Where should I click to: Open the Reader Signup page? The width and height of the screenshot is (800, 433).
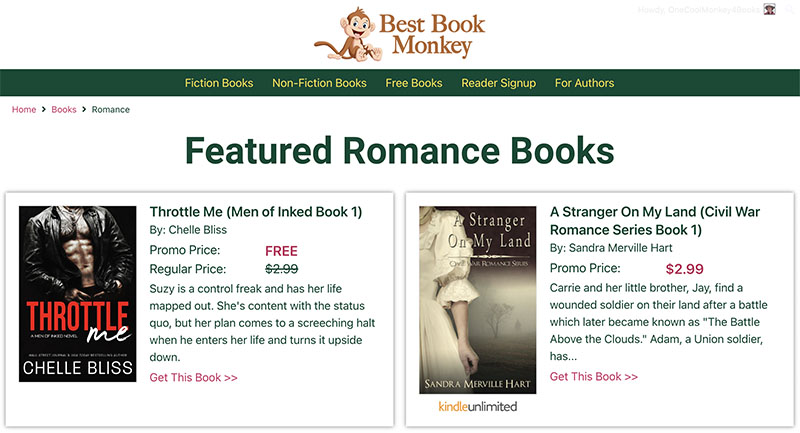(x=498, y=83)
